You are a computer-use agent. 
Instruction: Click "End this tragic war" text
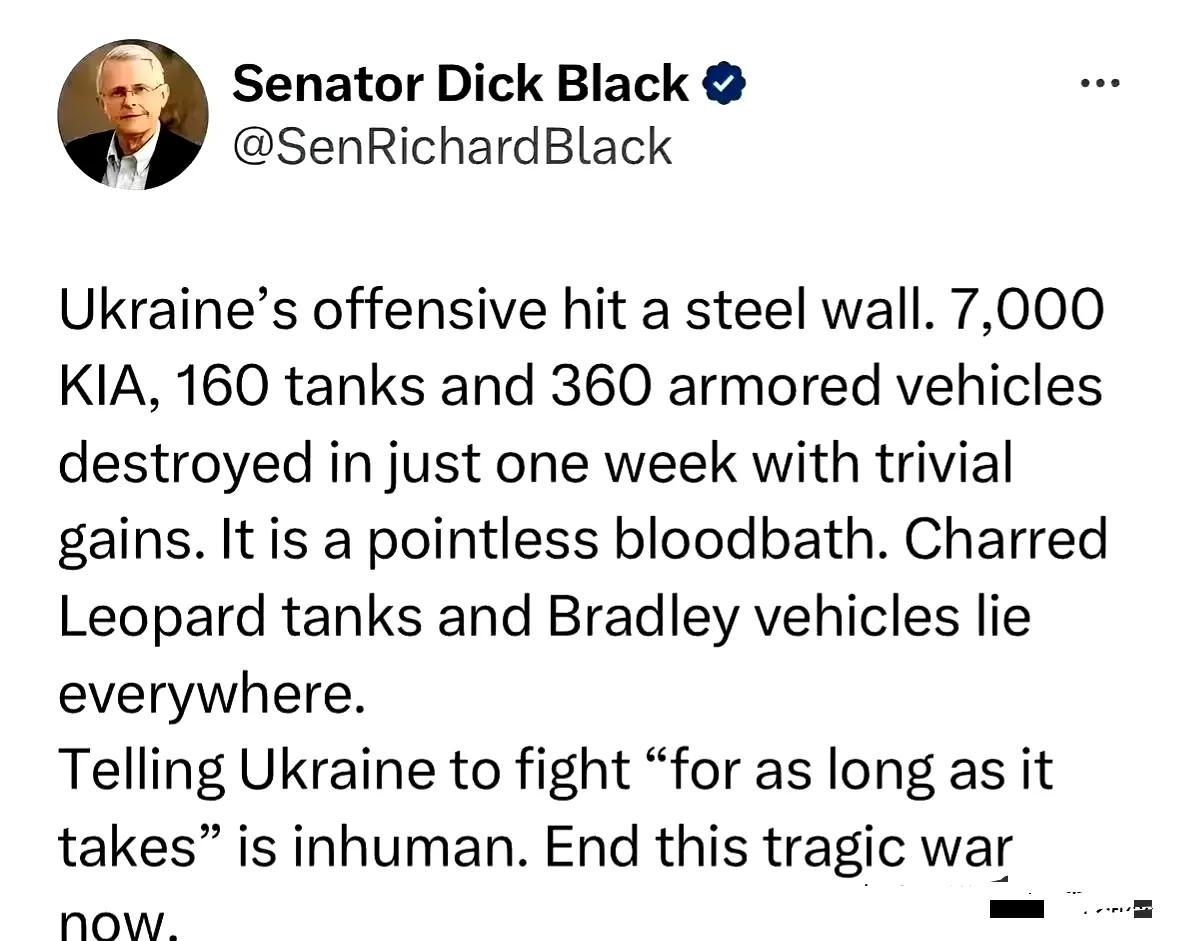[x=778, y=847]
